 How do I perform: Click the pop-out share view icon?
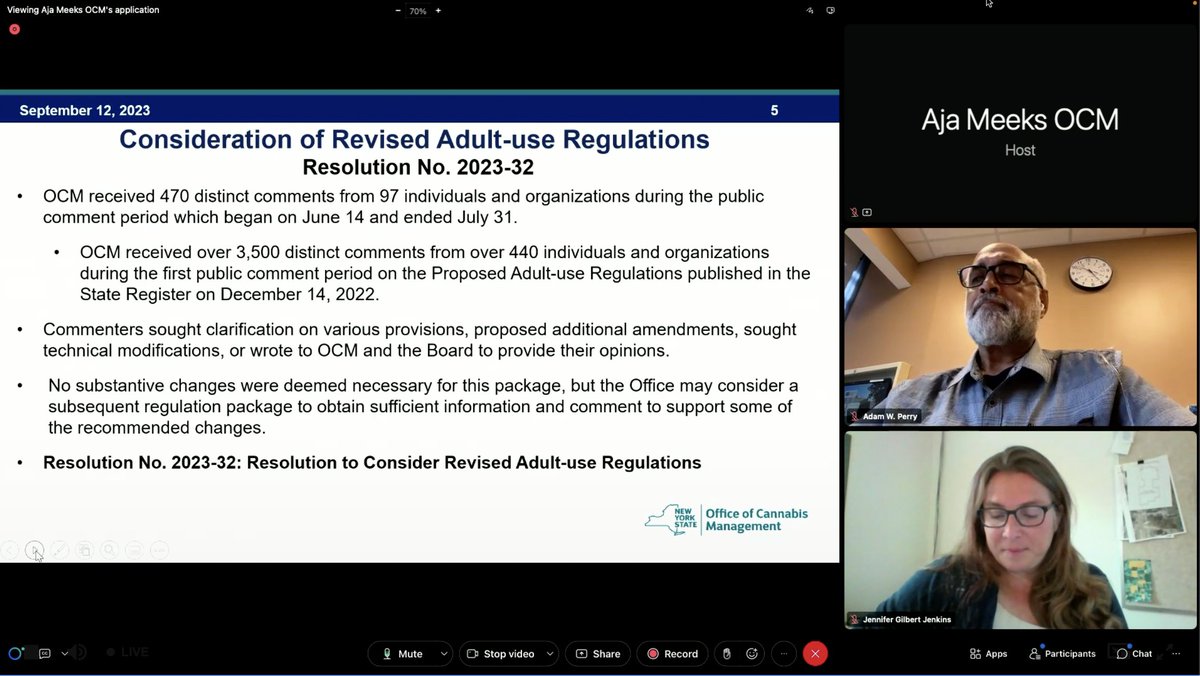830,11
